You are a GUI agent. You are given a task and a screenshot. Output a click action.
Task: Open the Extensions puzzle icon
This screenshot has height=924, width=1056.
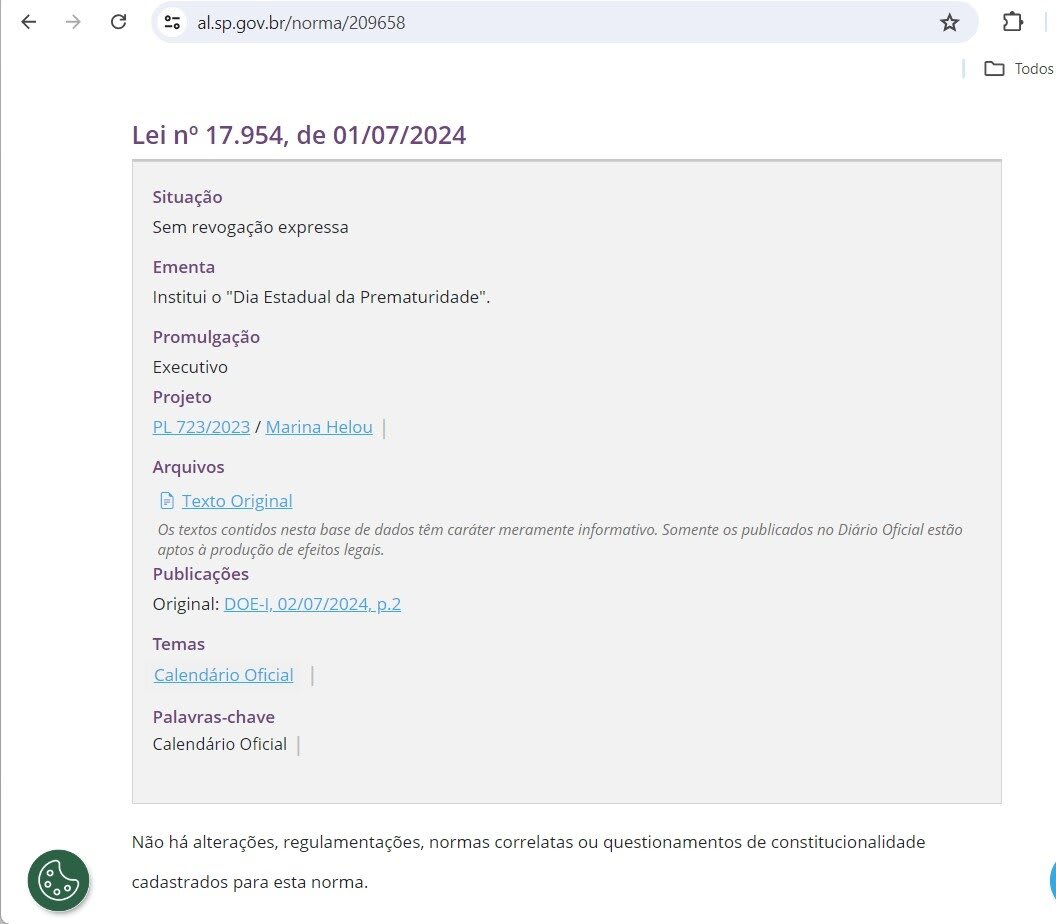pos(1013,22)
